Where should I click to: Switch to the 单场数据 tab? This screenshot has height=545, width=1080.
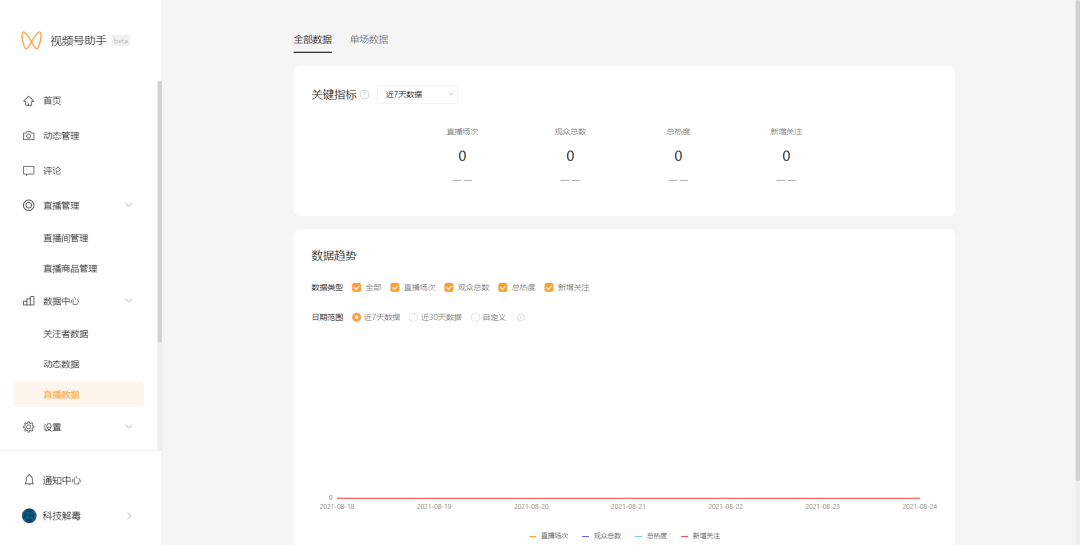point(368,39)
